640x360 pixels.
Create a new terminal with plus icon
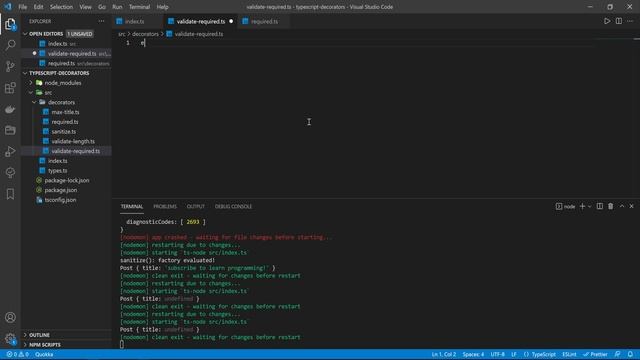pos(582,207)
